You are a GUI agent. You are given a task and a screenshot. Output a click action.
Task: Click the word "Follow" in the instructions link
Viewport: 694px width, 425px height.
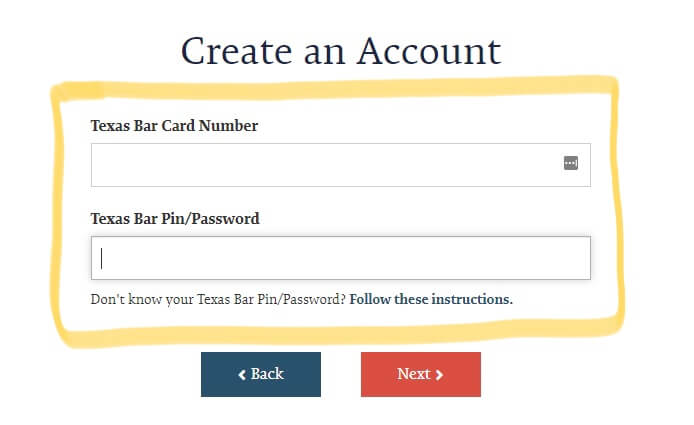(370, 299)
